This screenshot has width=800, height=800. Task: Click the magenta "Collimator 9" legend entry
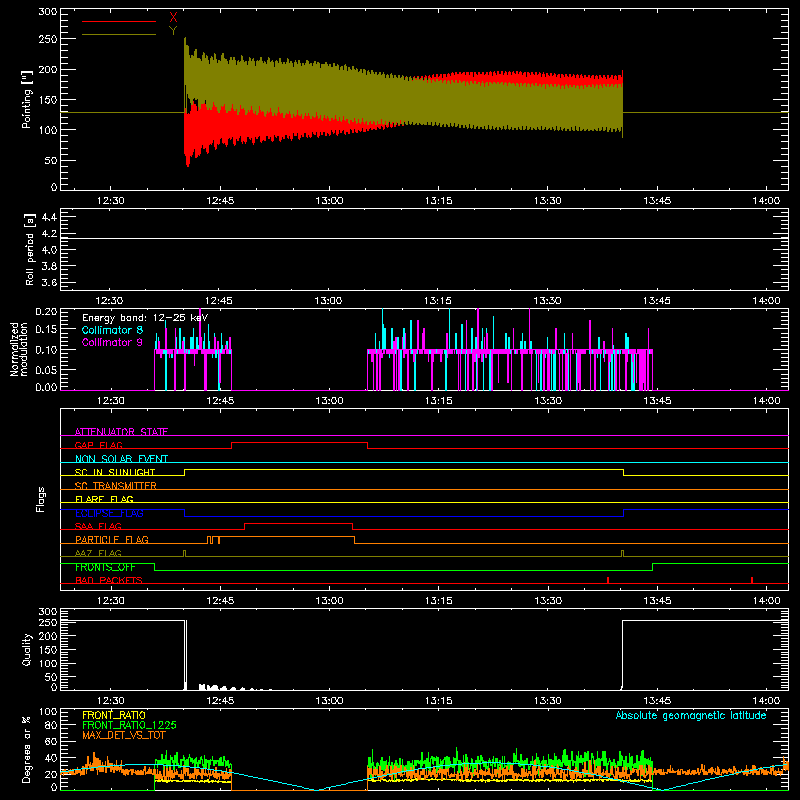[x=112, y=342]
